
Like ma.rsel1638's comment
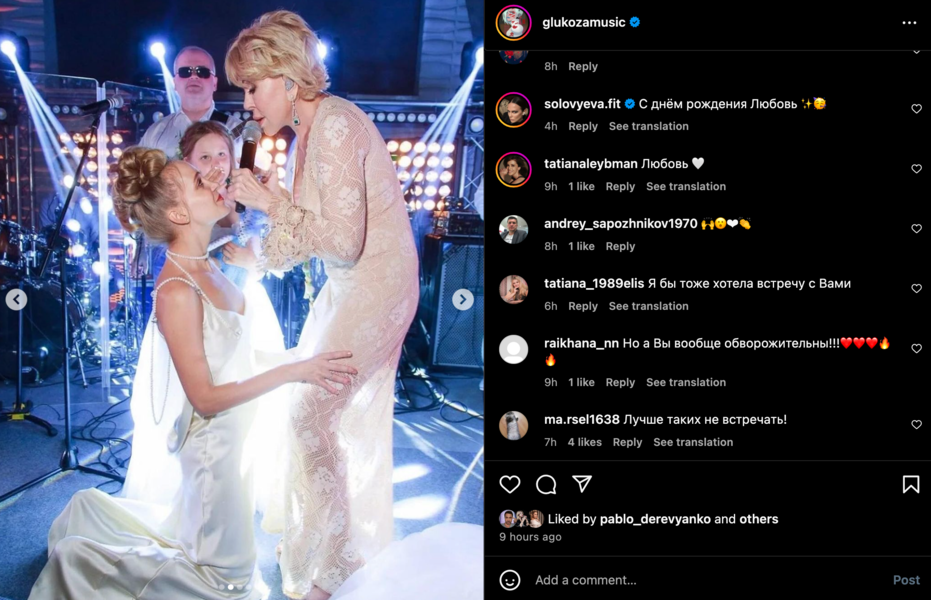tap(916, 425)
